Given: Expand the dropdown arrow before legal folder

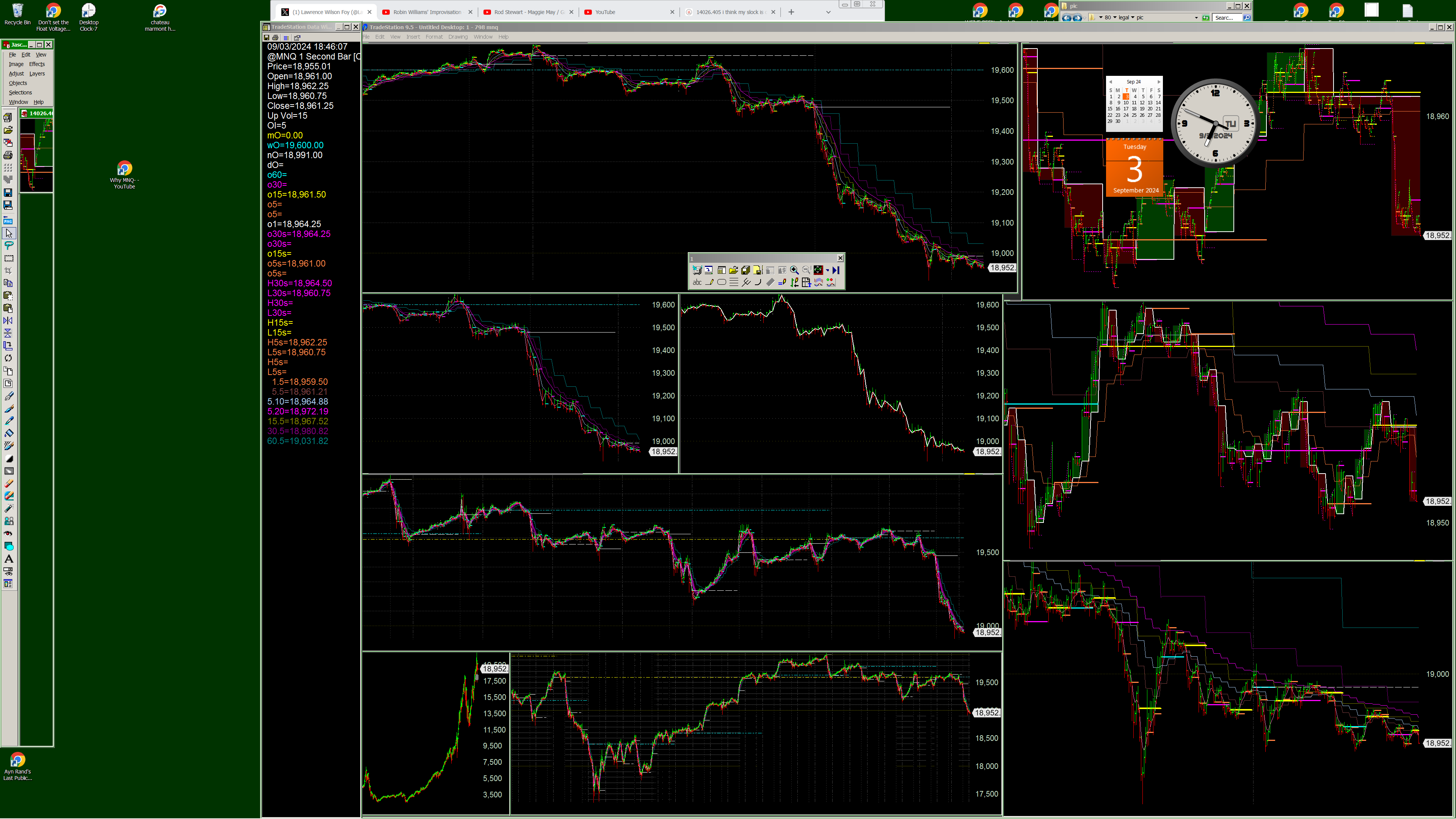Looking at the screenshot, I should point(1115,17).
